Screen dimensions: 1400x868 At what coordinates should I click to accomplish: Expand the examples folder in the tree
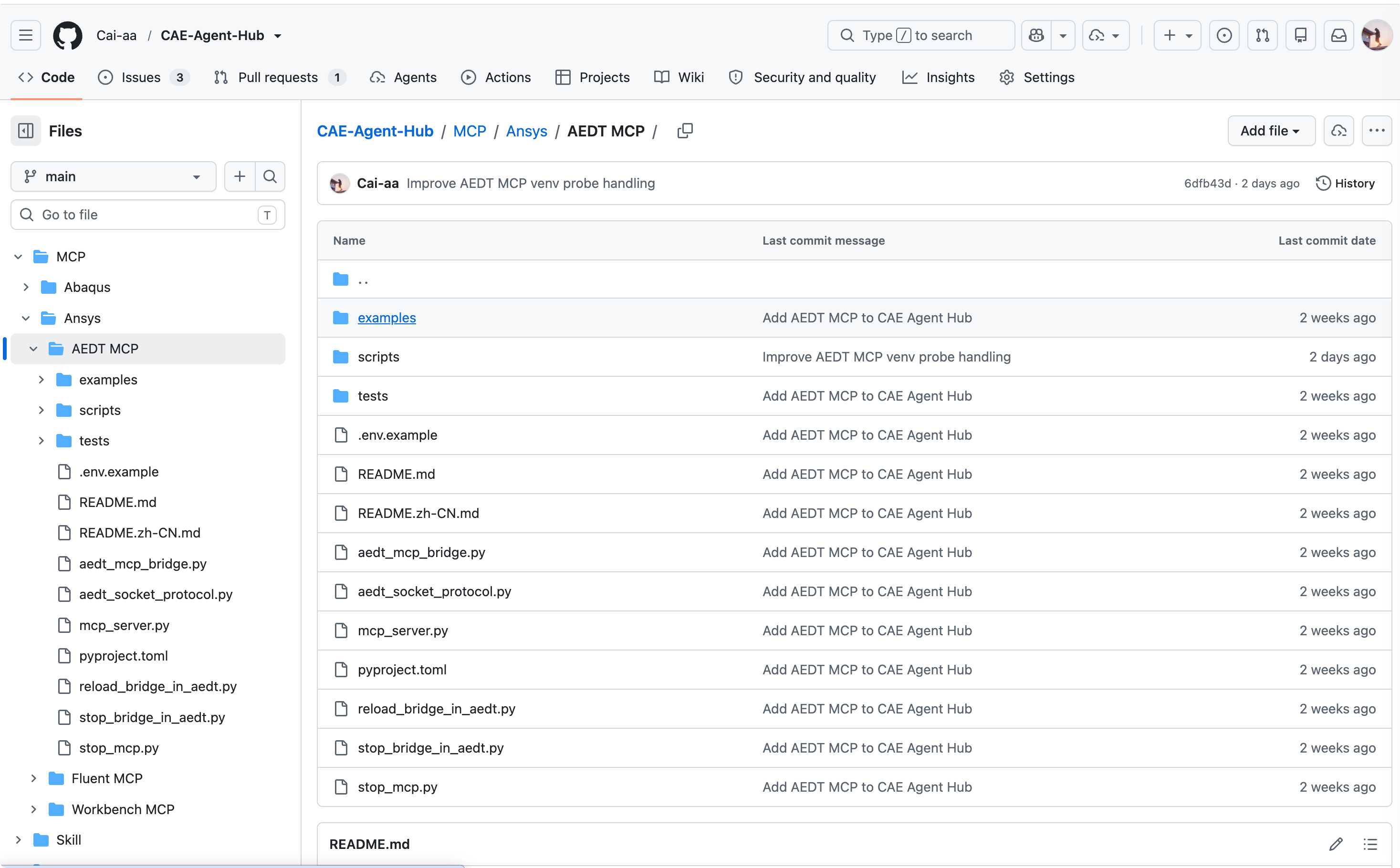tap(41, 380)
